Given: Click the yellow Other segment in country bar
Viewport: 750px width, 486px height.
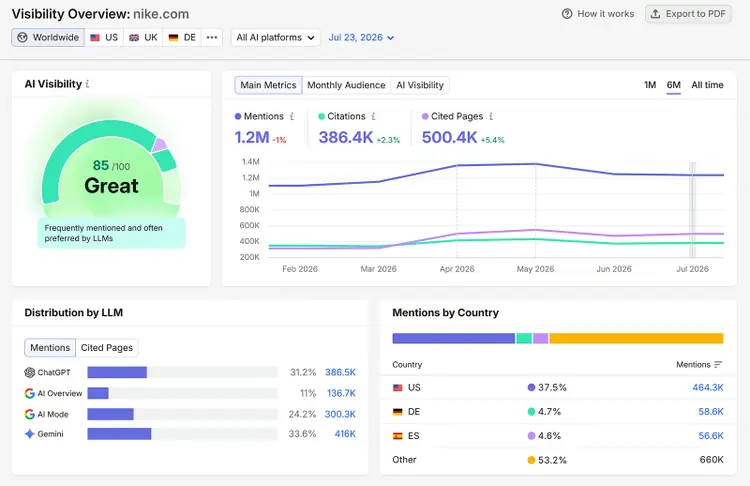Looking at the screenshot, I should coord(636,338).
